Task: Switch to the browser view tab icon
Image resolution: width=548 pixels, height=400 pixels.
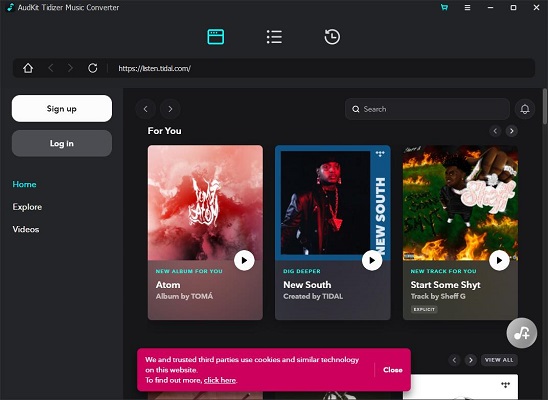Action: [216, 37]
